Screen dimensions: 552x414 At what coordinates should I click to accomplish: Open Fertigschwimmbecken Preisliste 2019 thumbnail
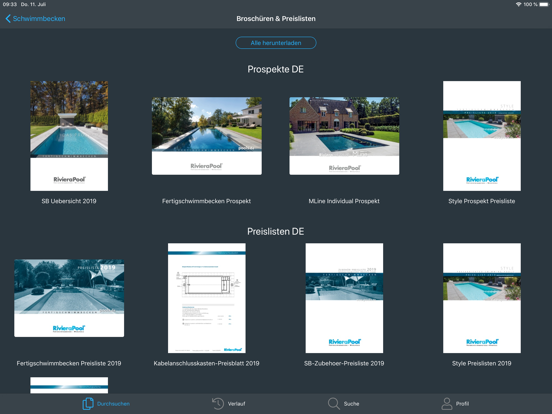69,298
